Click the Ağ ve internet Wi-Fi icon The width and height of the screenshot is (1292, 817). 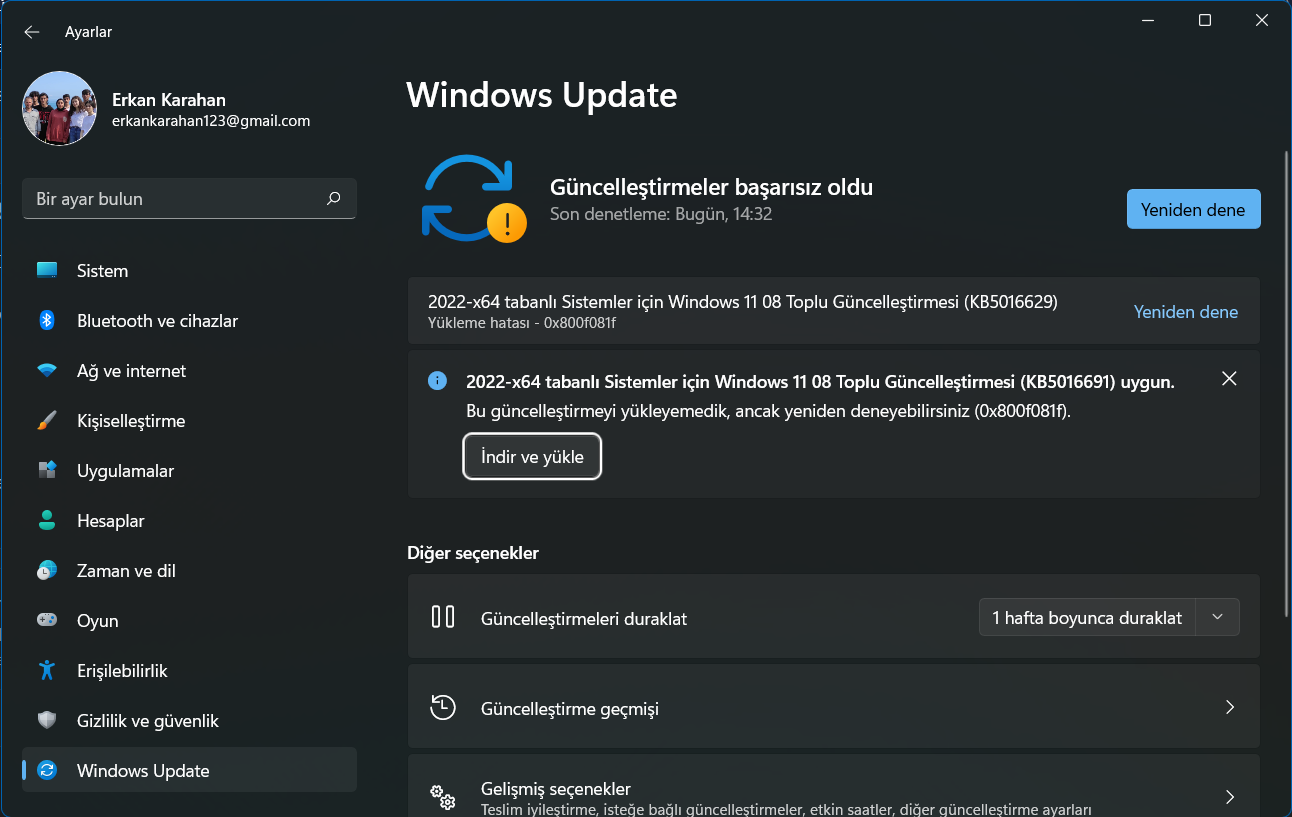click(x=47, y=371)
